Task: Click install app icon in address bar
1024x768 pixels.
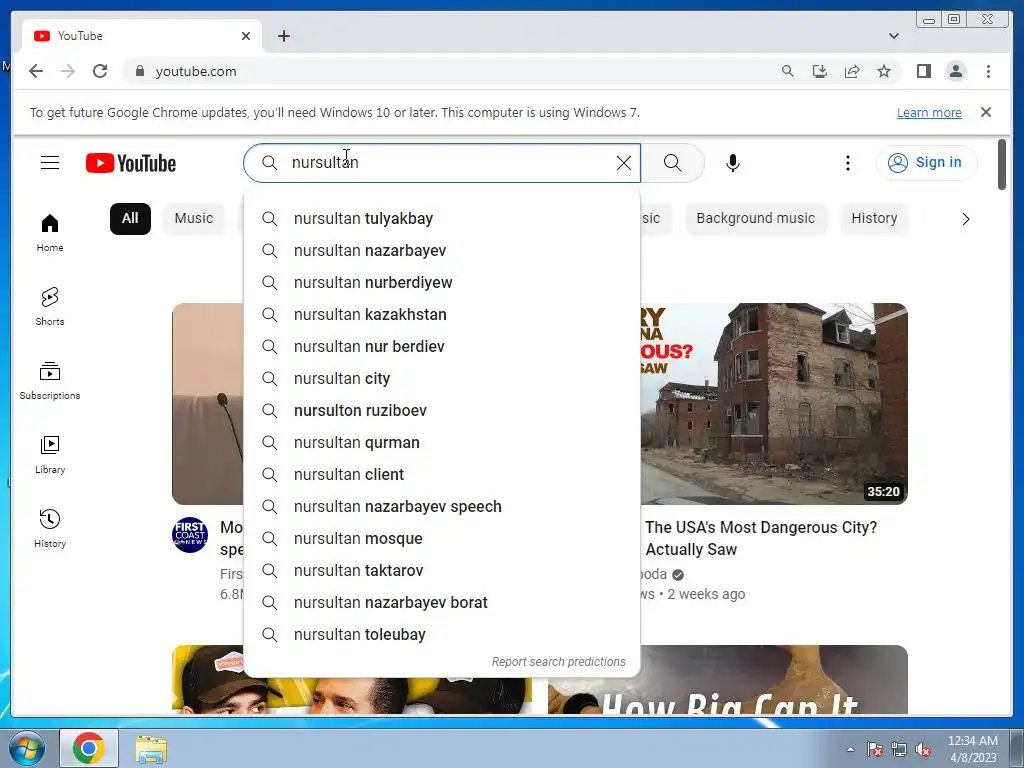Action: tap(820, 71)
